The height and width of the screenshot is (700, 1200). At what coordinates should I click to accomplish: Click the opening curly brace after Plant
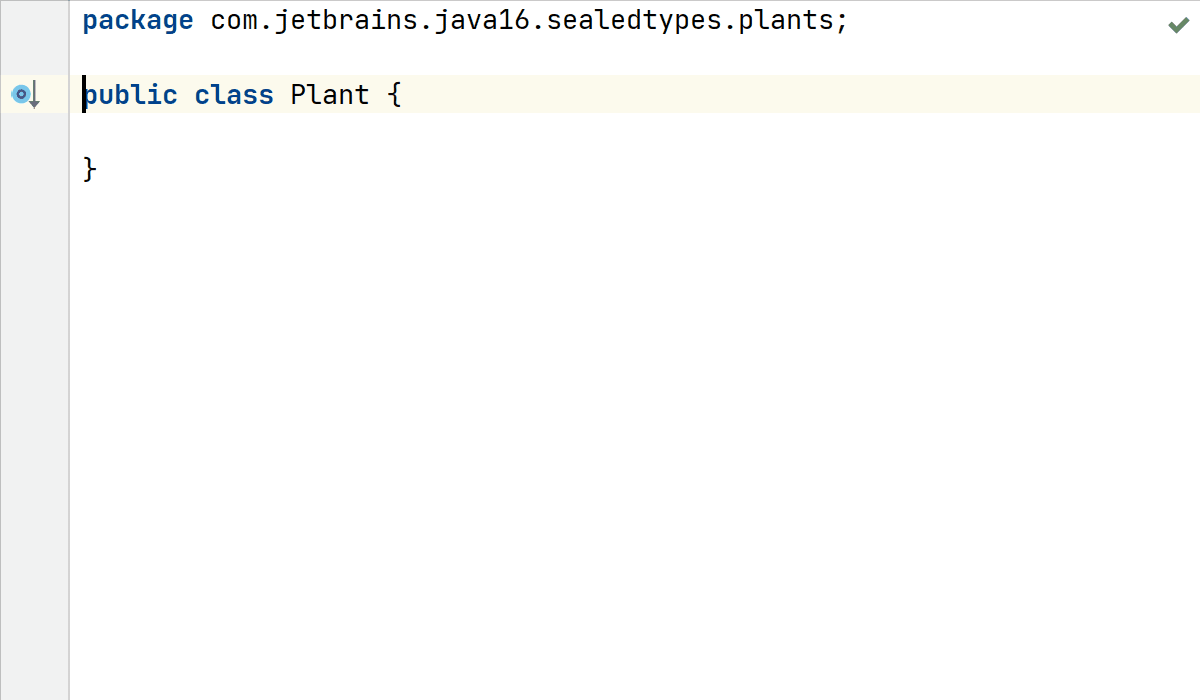tap(394, 95)
